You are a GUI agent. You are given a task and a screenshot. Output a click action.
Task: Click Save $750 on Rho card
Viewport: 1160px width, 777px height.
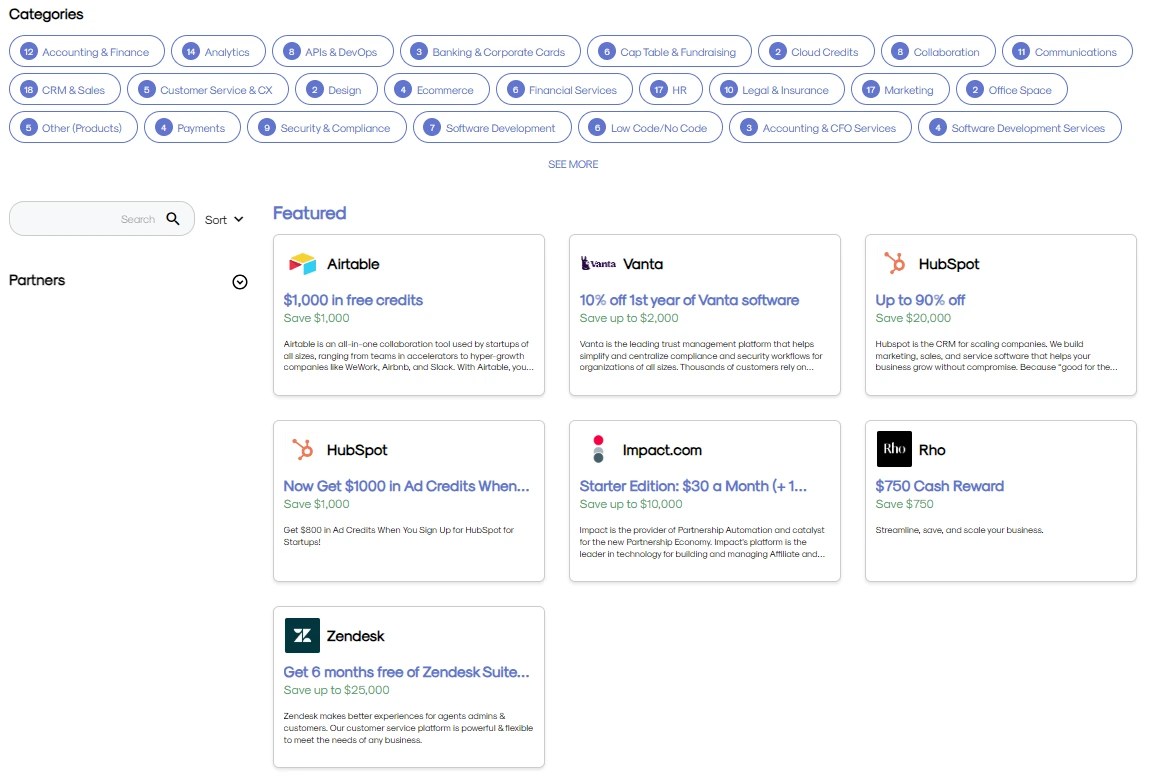pyautogui.click(x=904, y=504)
